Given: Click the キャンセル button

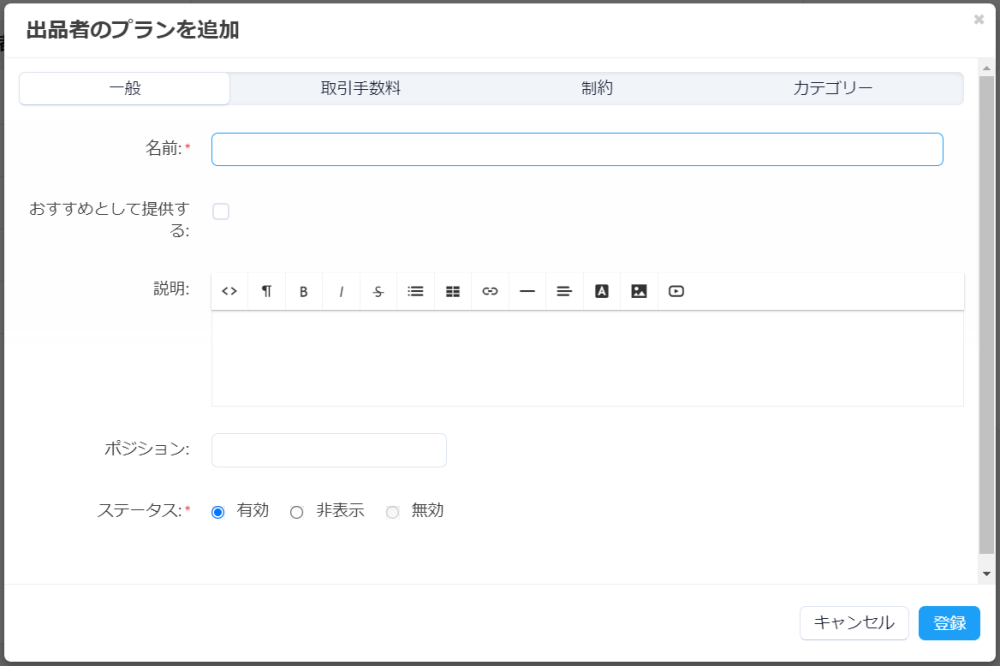Looking at the screenshot, I should tap(854, 623).
